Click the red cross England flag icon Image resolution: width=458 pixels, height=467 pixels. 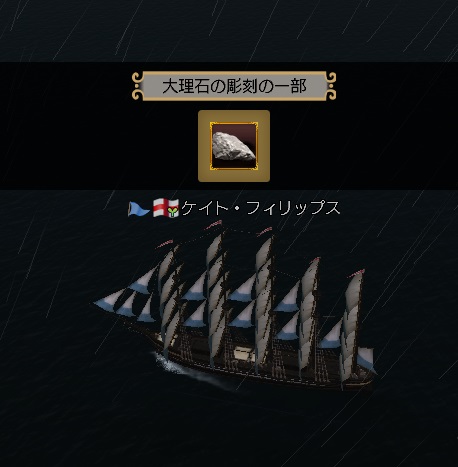161,208
